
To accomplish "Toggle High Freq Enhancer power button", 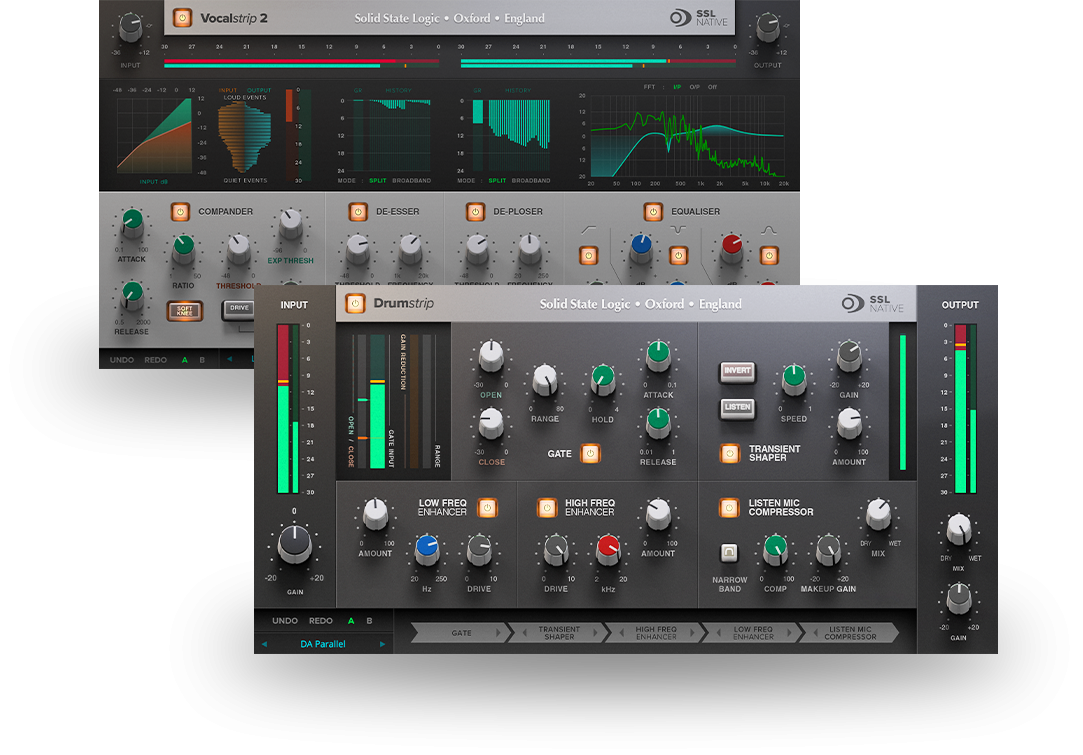I will (546, 508).
